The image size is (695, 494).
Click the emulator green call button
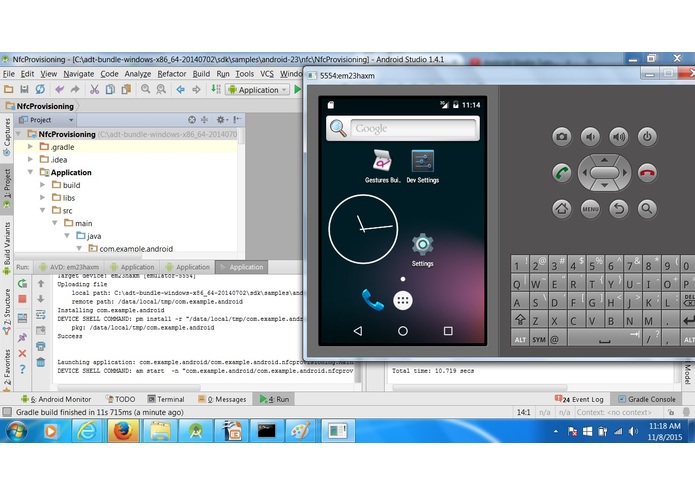click(562, 172)
